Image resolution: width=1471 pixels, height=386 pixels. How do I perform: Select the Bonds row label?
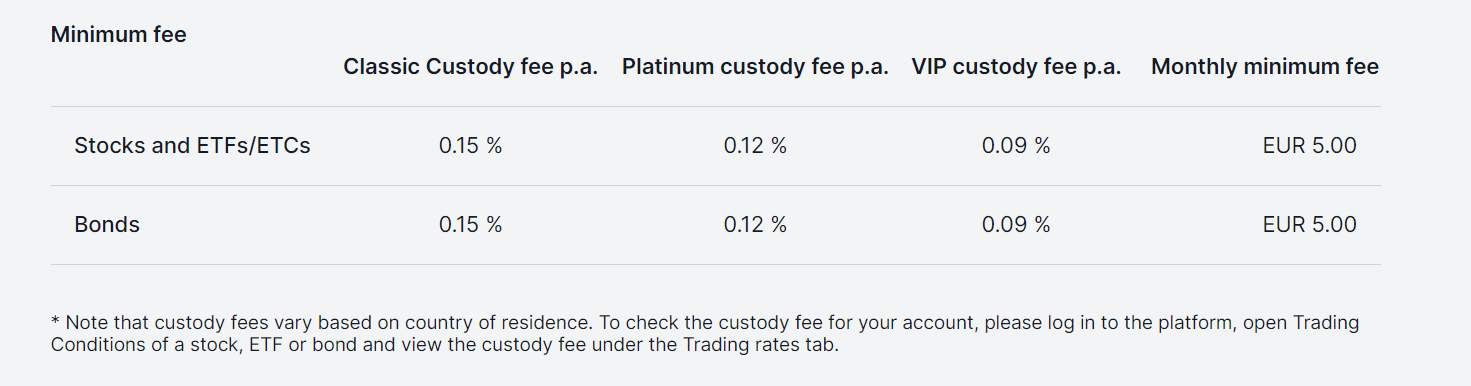pyautogui.click(x=107, y=225)
